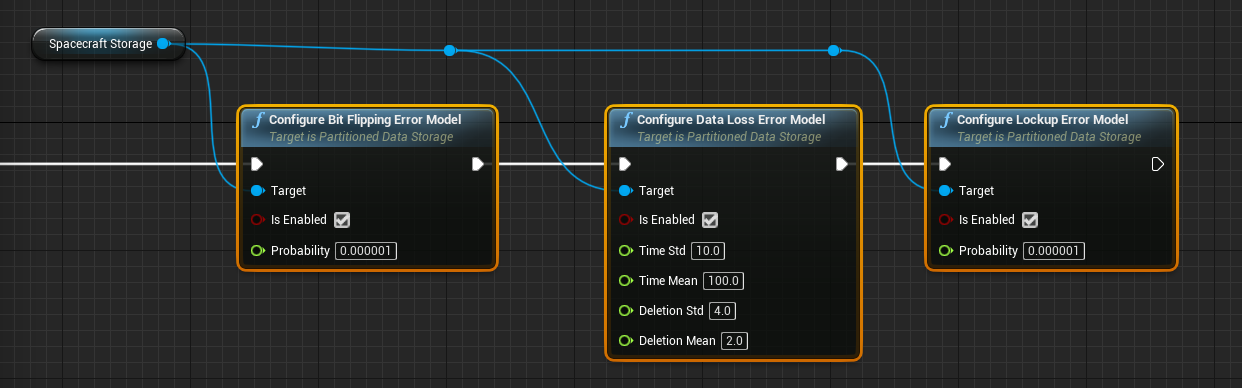Image resolution: width=1242 pixels, height=388 pixels.
Task: Click exec output pin of Bit Flipping node
Action: point(477,164)
